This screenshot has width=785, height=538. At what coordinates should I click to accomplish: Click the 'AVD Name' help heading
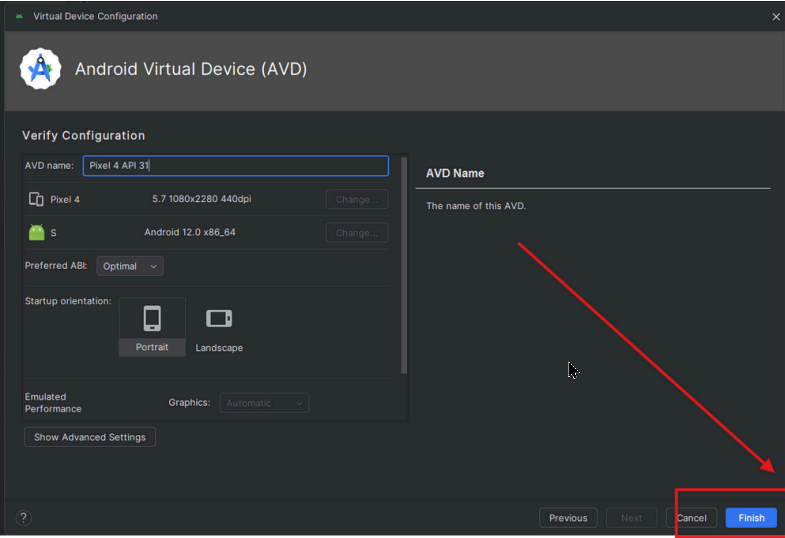[455, 173]
